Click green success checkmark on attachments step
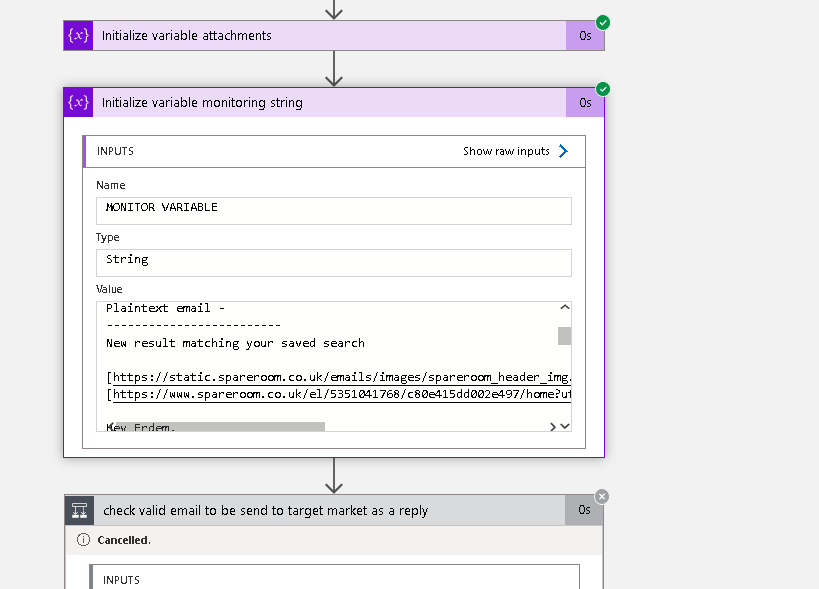This screenshot has height=589, width=819. point(603,22)
